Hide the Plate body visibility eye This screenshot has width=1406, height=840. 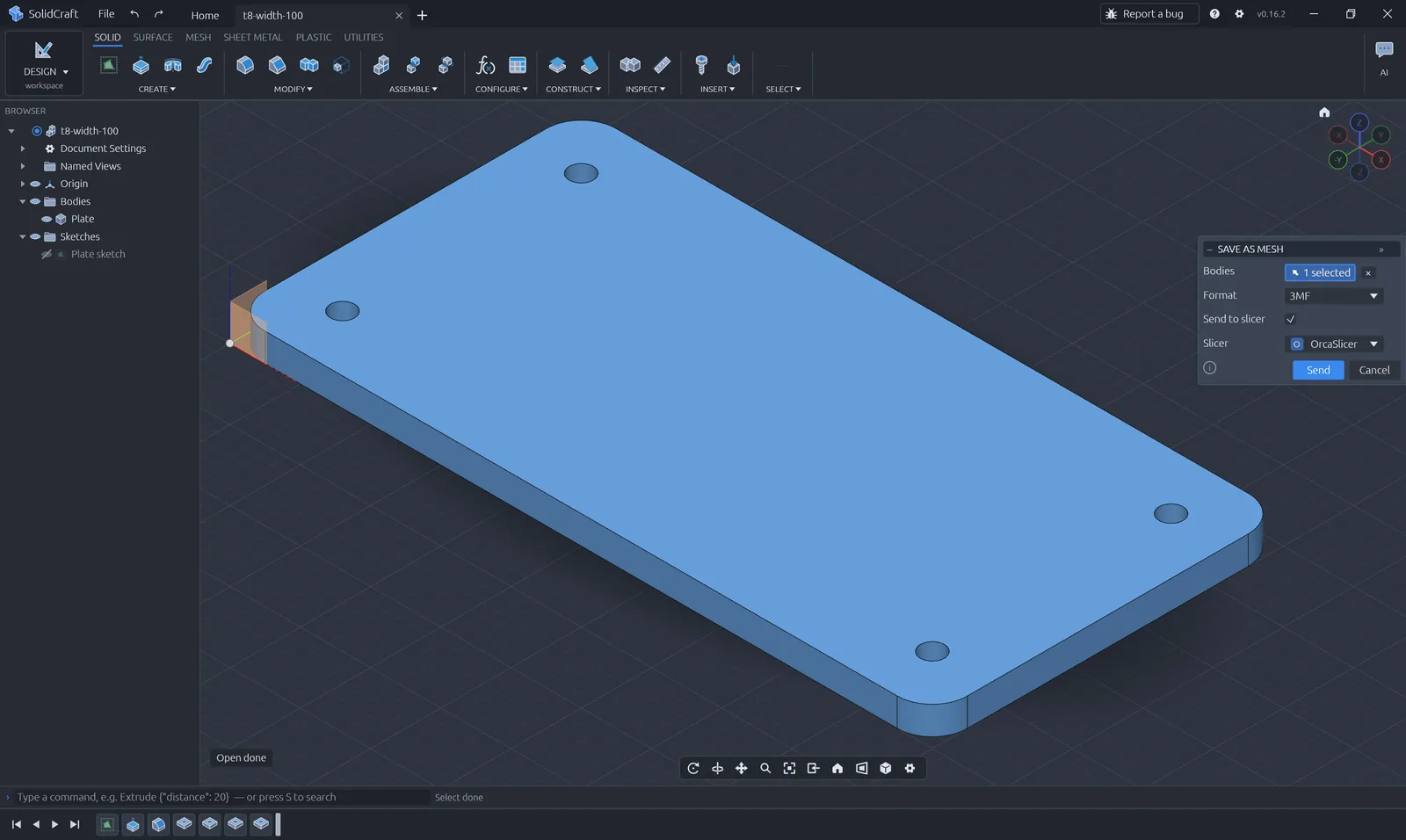(47, 219)
